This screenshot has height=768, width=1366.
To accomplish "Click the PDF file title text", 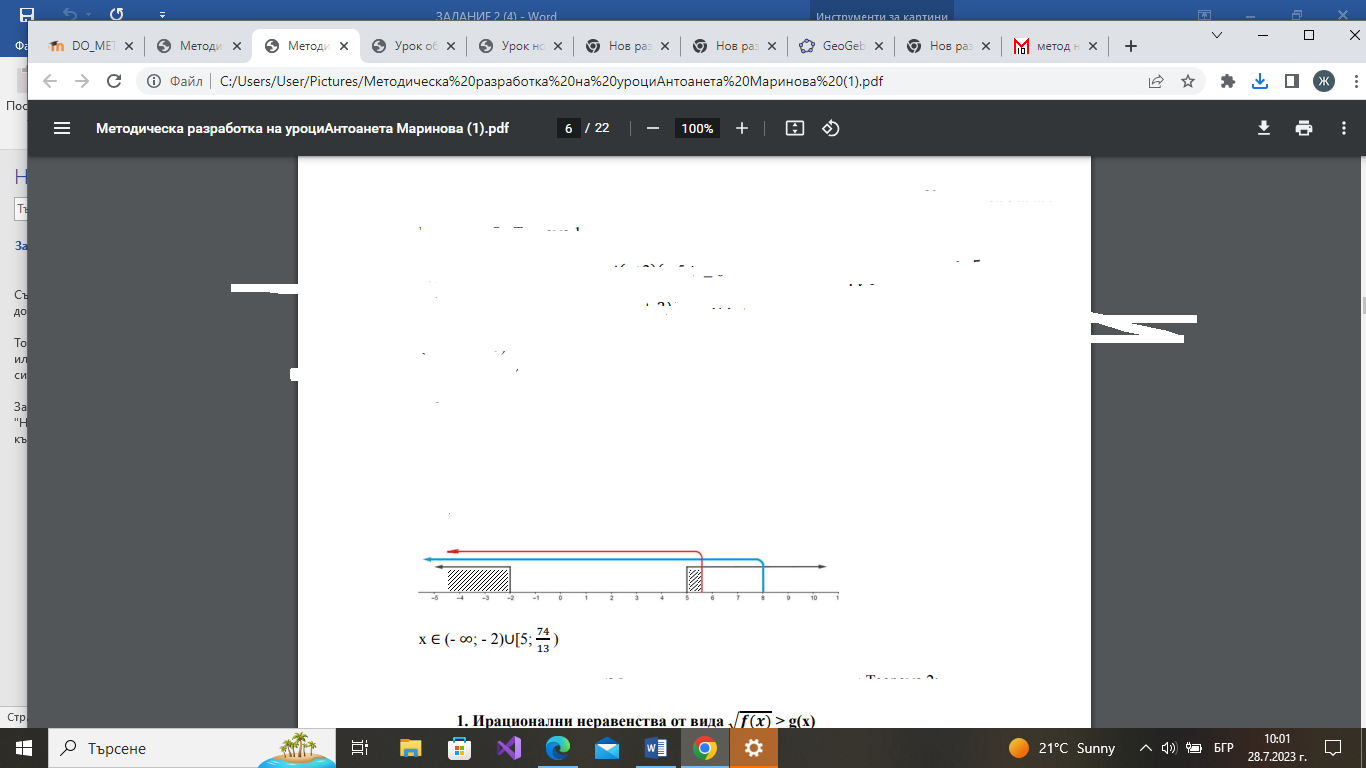I will [302, 128].
